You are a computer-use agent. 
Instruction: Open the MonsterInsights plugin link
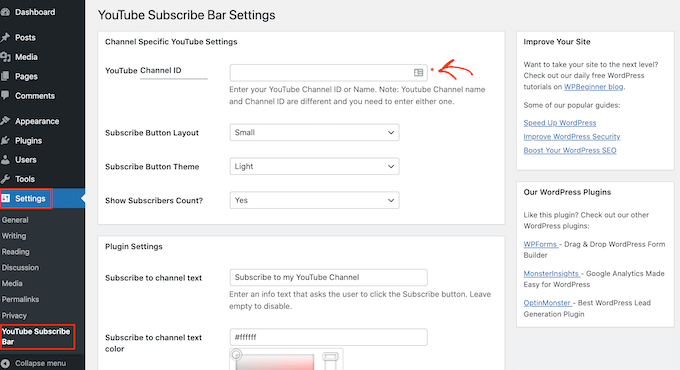point(551,274)
